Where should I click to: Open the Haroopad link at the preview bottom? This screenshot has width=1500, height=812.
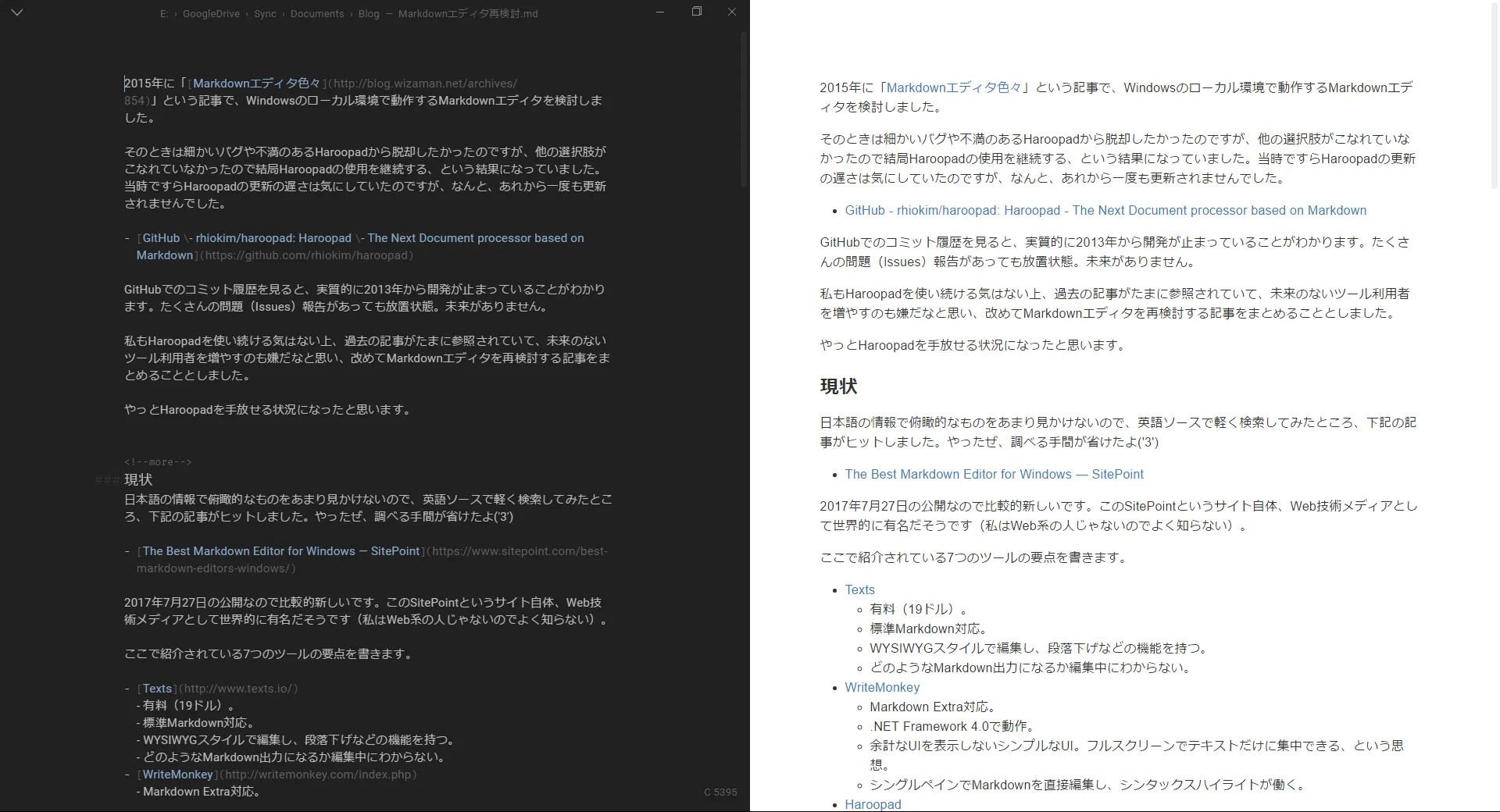click(873, 804)
